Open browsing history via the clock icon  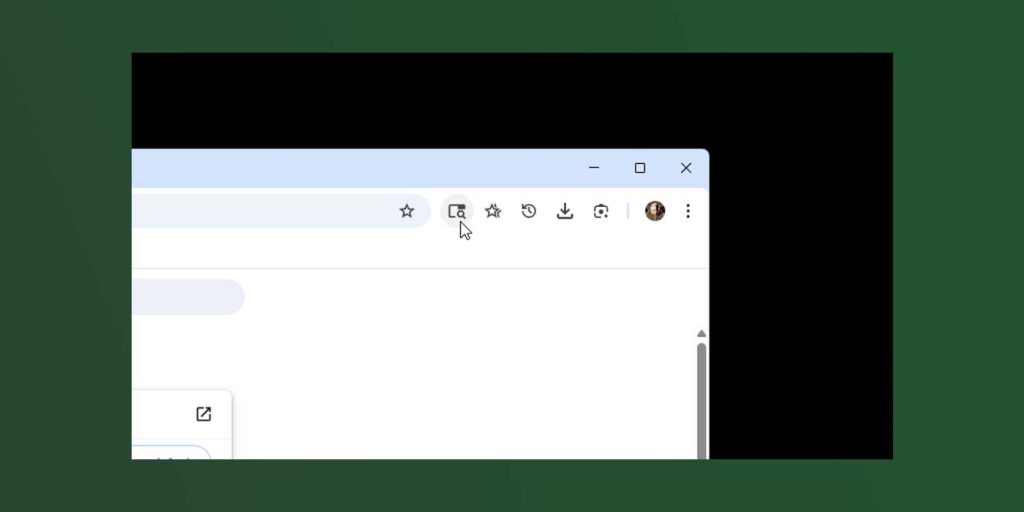pyautogui.click(x=529, y=211)
